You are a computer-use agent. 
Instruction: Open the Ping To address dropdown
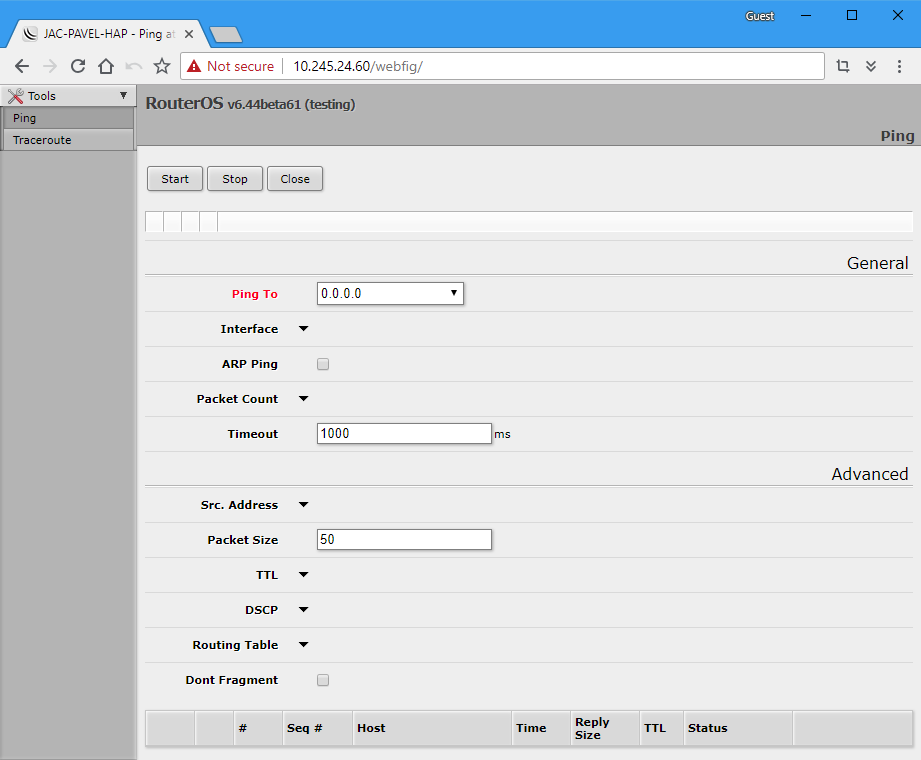click(453, 293)
